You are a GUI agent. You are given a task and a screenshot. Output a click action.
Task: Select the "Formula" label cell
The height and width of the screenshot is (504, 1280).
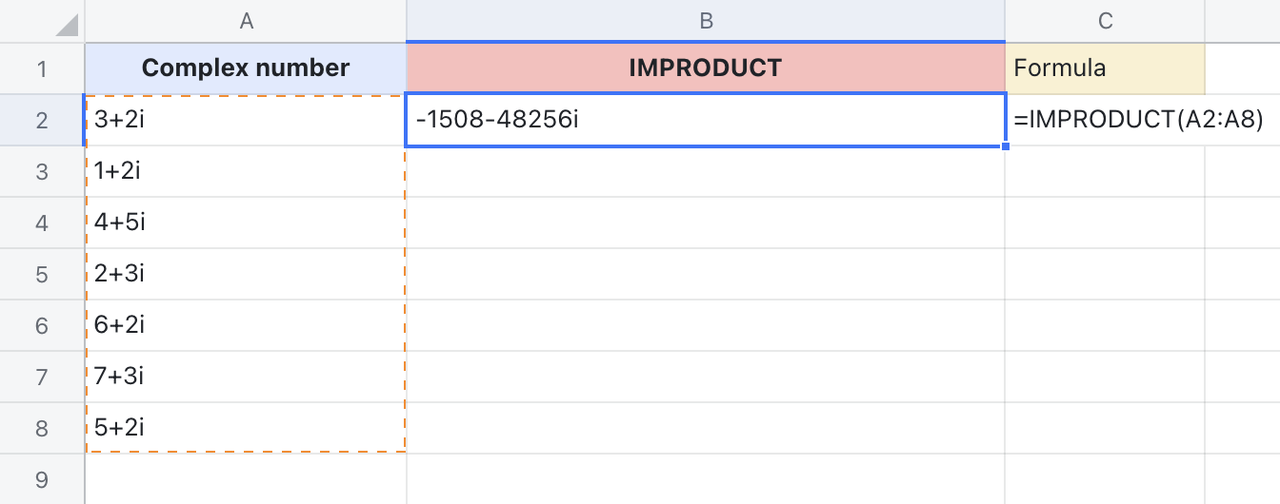click(1104, 69)
